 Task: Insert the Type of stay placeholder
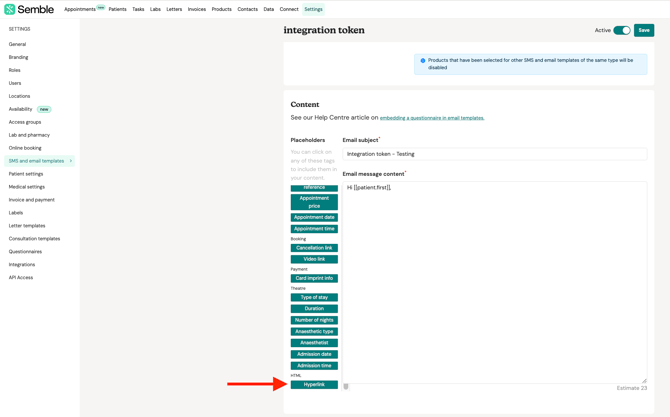(314, 297)
